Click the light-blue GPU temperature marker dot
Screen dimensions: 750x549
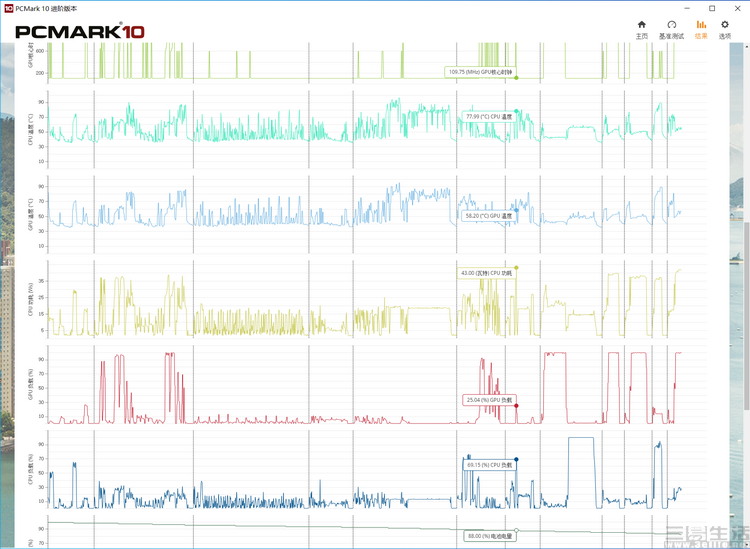(516, 210)
